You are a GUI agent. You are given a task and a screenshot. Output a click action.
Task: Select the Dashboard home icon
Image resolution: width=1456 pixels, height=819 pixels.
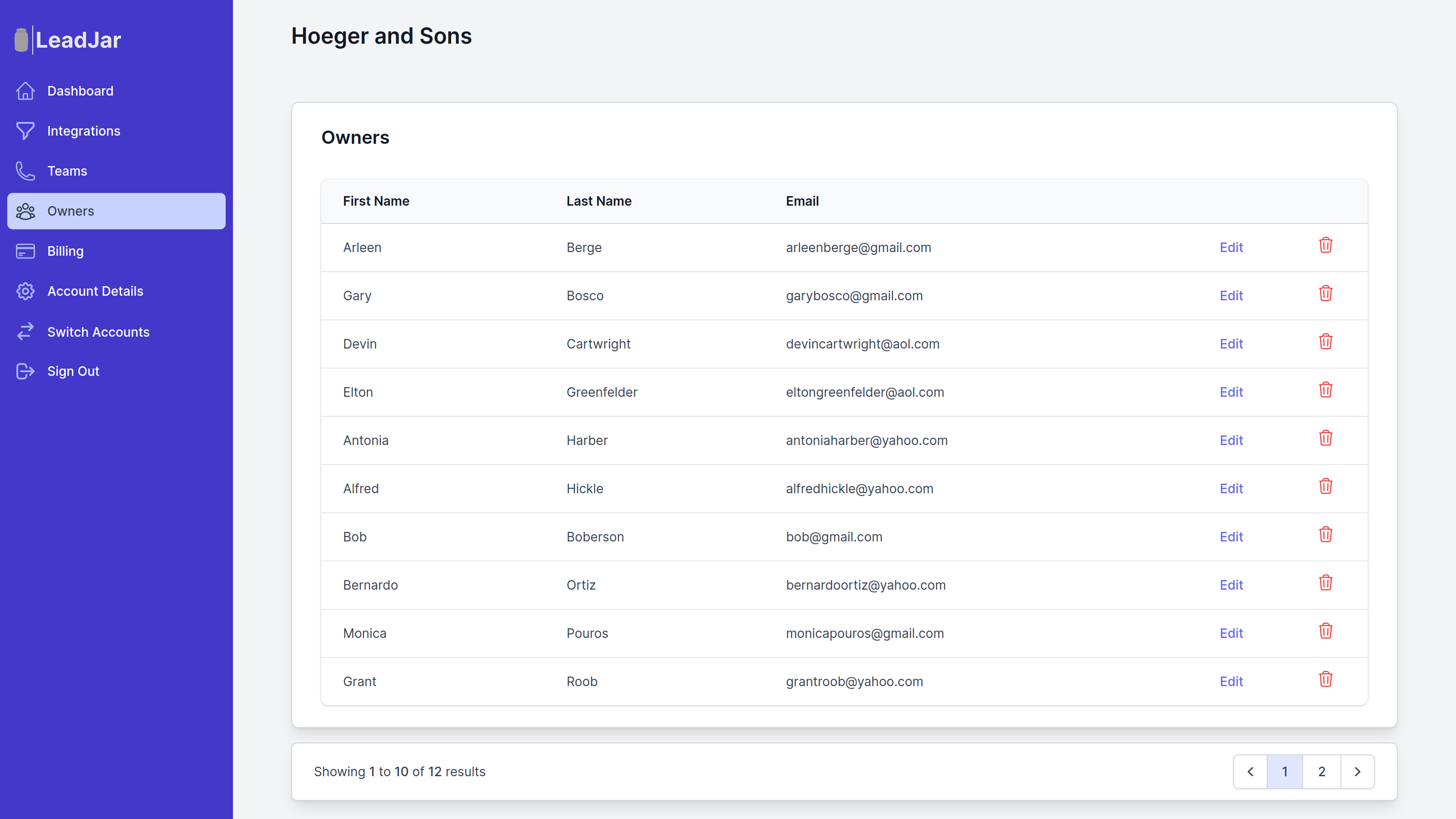pos(25,91)
